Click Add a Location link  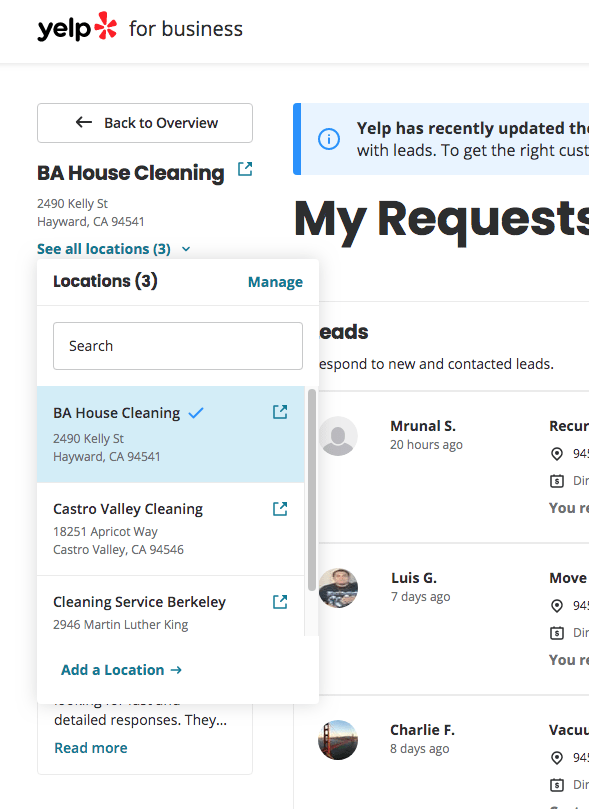coord(122,670)
